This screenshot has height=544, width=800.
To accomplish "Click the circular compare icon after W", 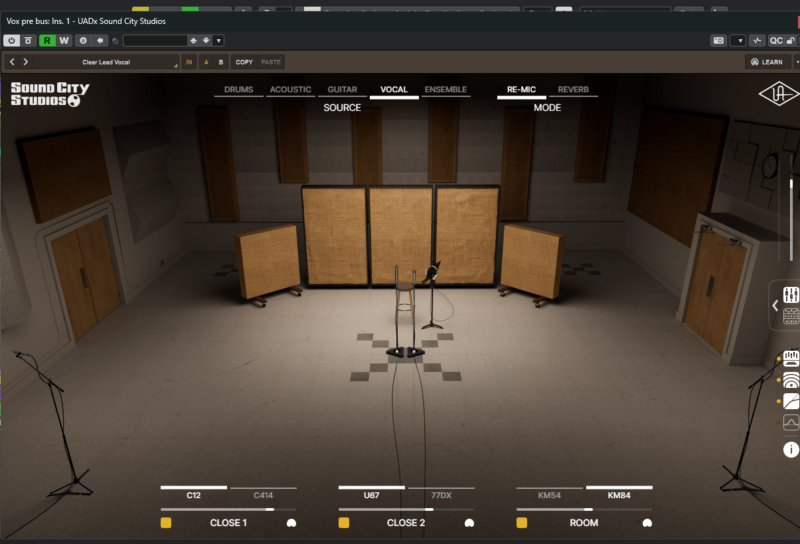I will click(83, 40).
